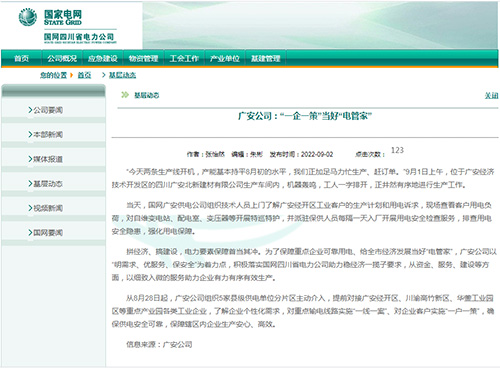
Task: Click the 信息来源：广安公司 line
Action: 159,344
